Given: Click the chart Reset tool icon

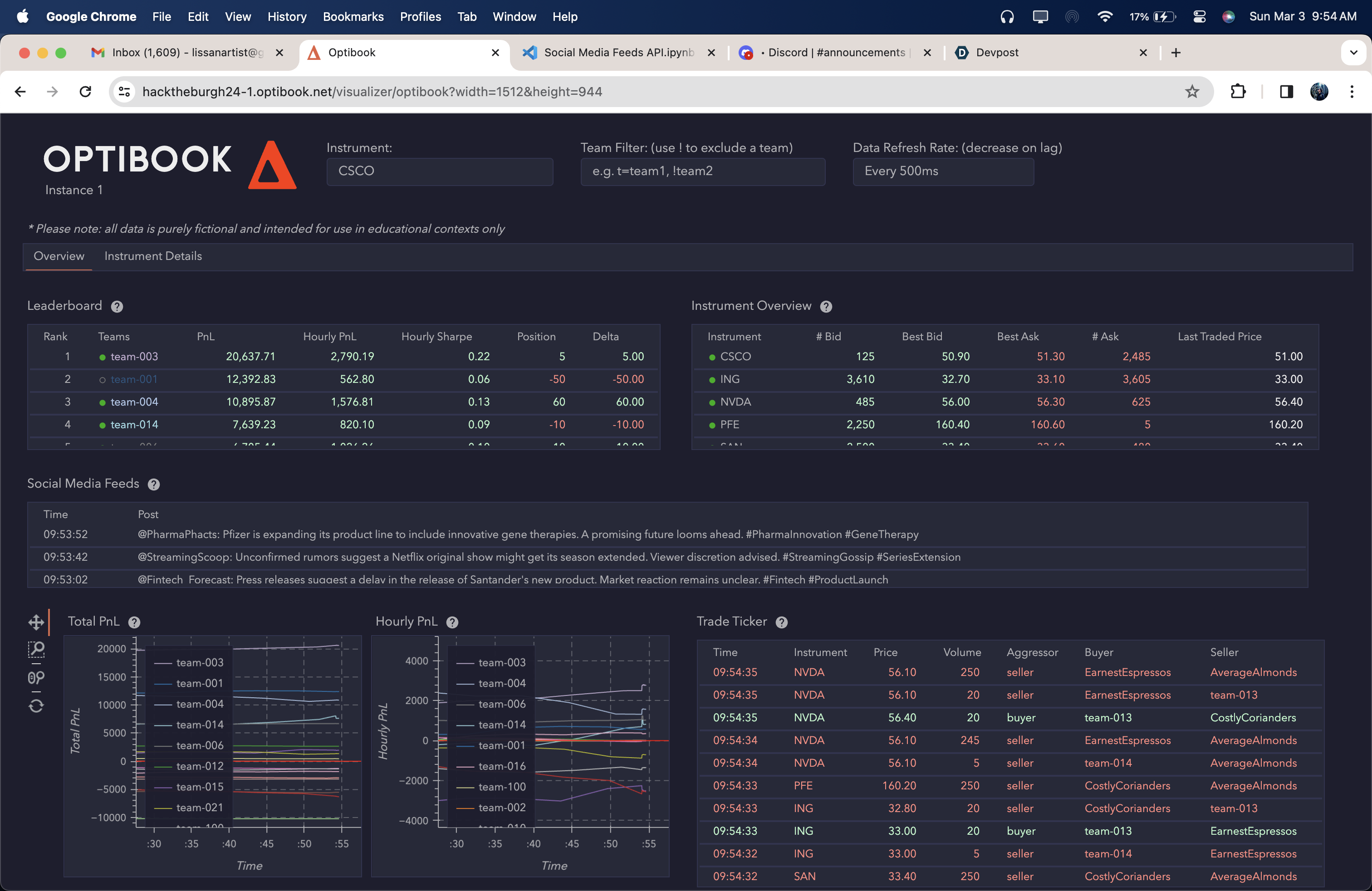Looking at the screenshot, I should 36,706.
